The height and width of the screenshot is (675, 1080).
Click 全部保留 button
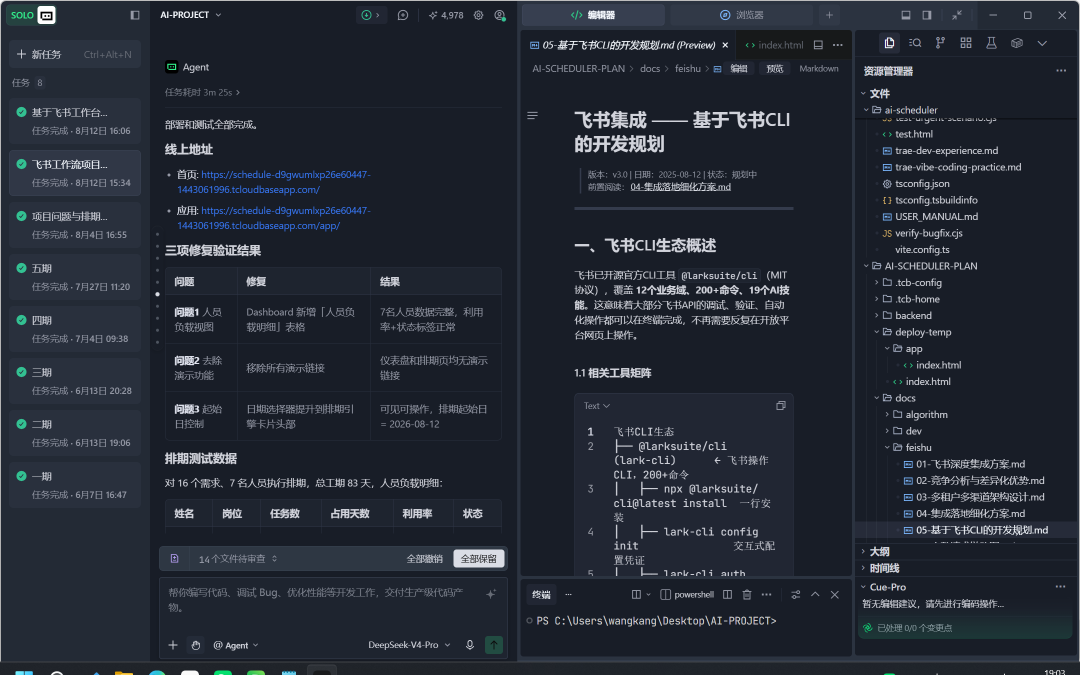tap(479, 559)
